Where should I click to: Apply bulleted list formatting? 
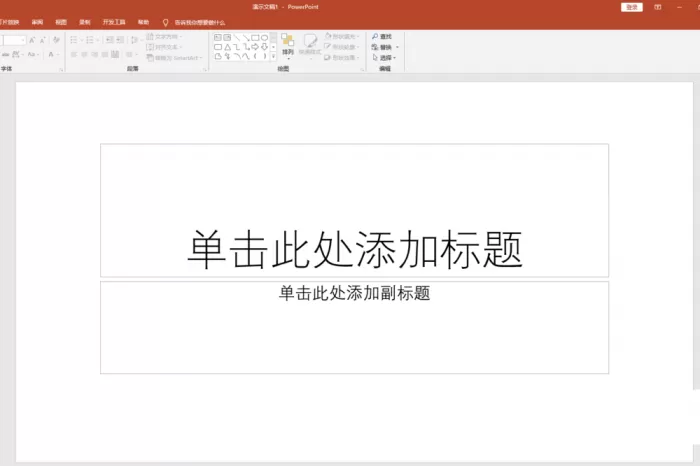pyautogui.click(x=74, y=40)
